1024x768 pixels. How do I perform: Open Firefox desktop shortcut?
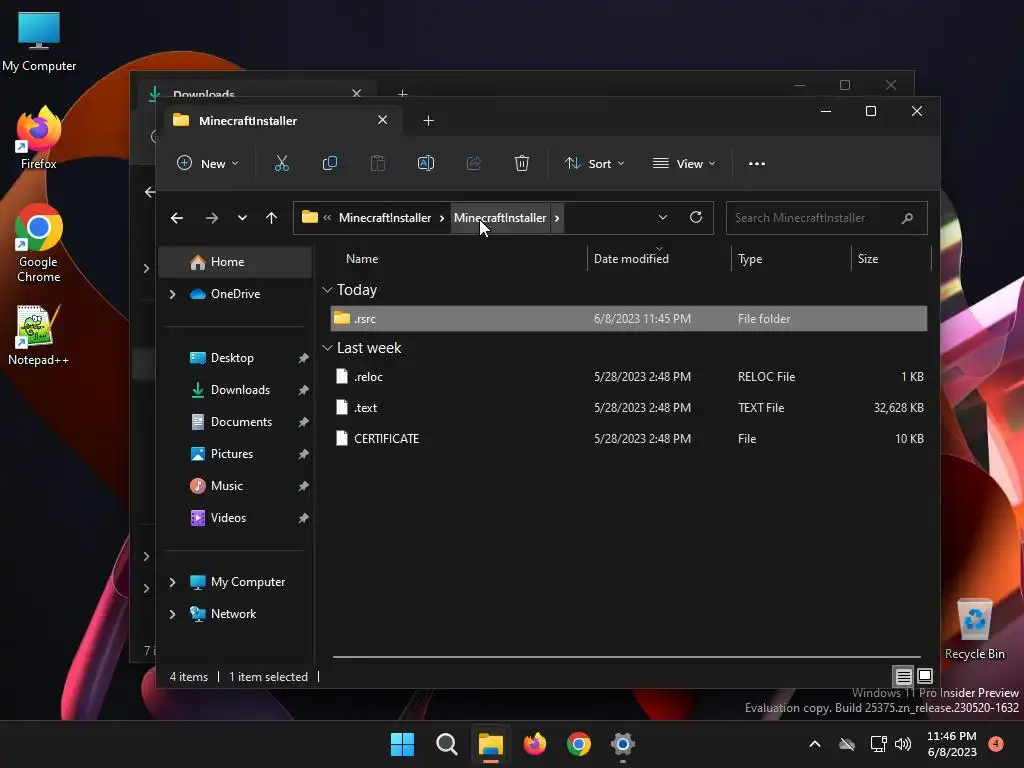pos(39,138)
